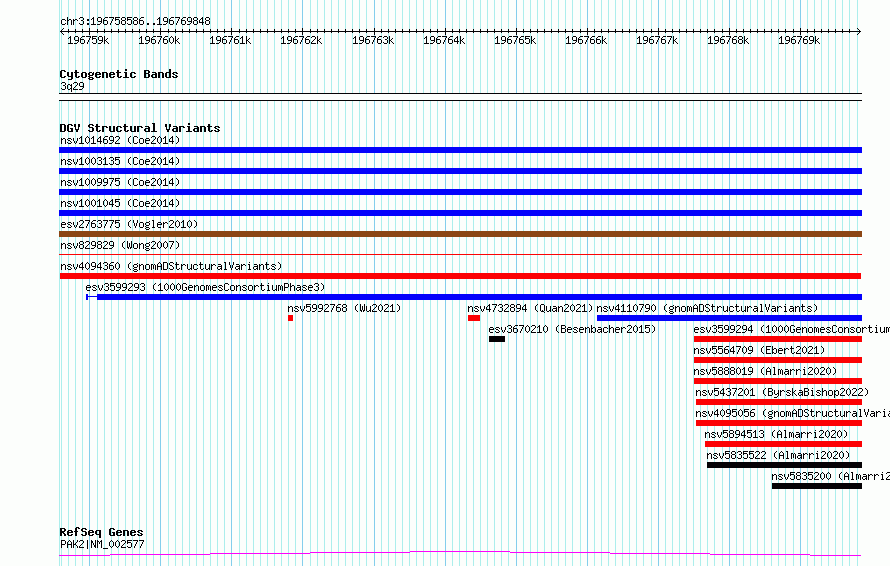Image resolution: width=890 pixels, height=566 pixels.
Task: Click the red nsv4732894 variant block
Action: pos(474,318)
